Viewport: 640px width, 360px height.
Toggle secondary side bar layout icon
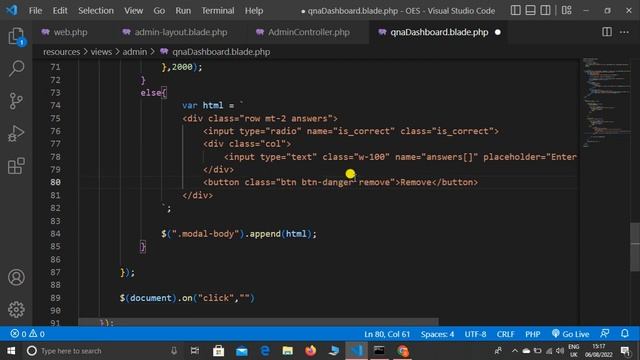[x=545, y=10]
